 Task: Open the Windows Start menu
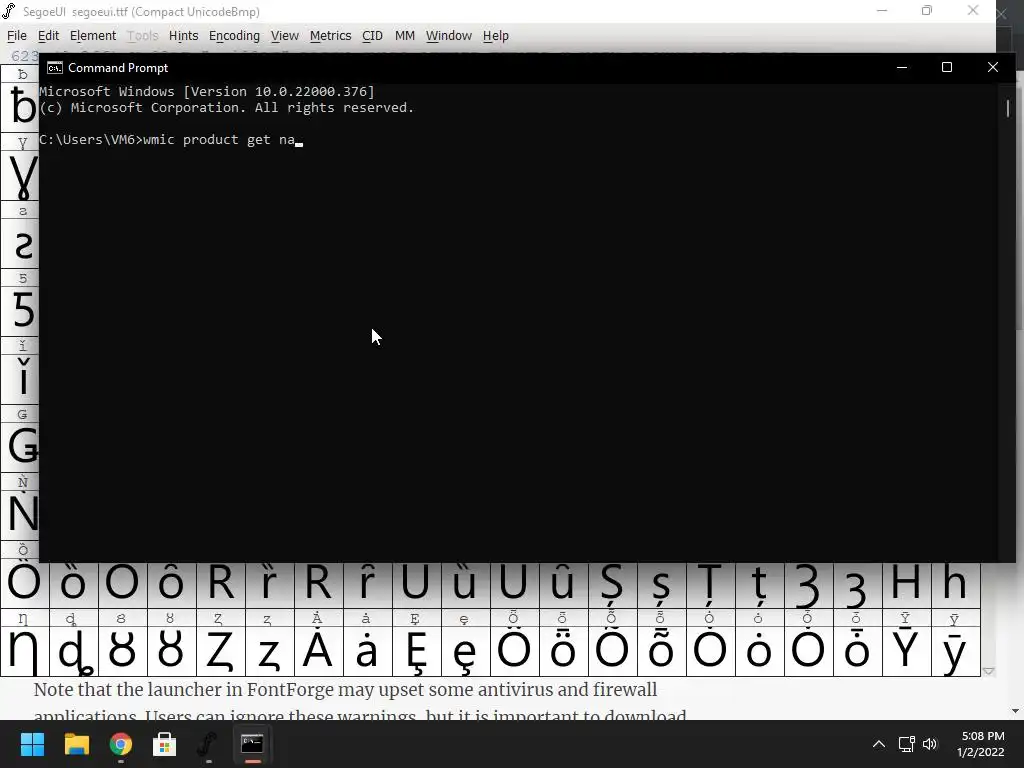pos(33,744)
